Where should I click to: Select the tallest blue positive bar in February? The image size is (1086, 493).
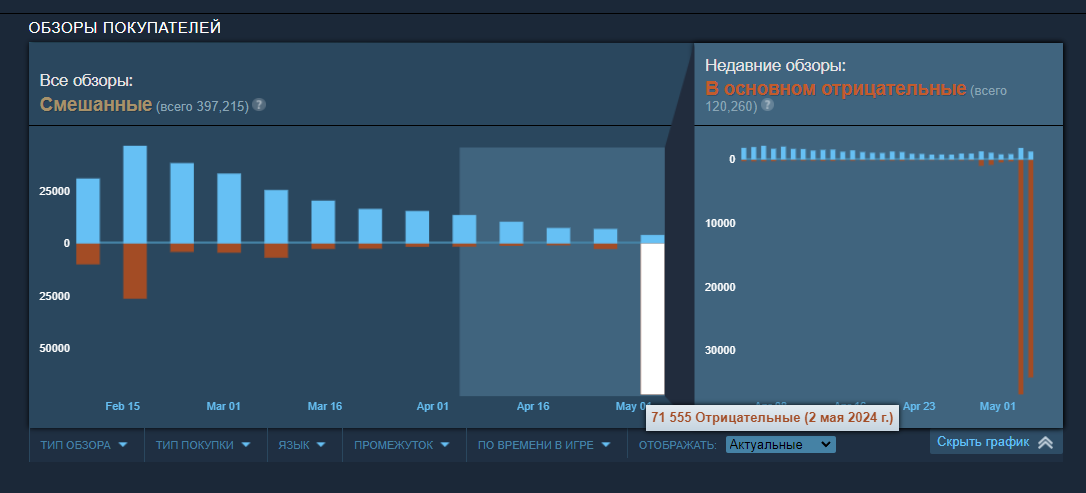[x=135, y=194]
